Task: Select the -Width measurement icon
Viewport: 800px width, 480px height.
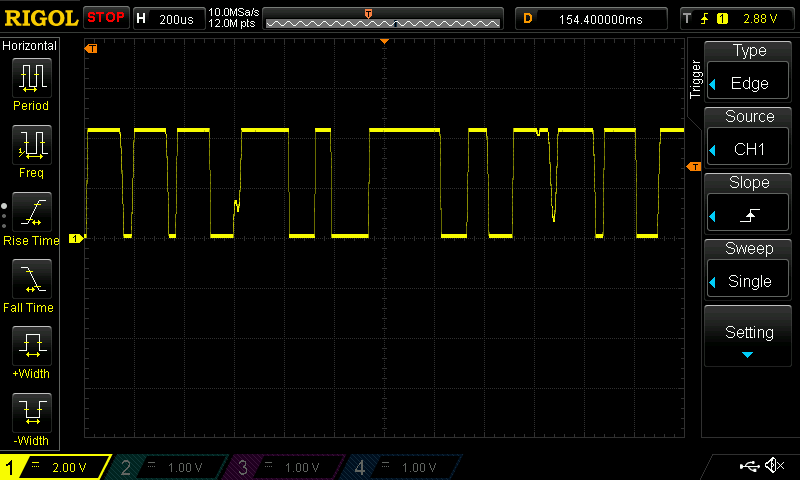Action: pos(32,413)
